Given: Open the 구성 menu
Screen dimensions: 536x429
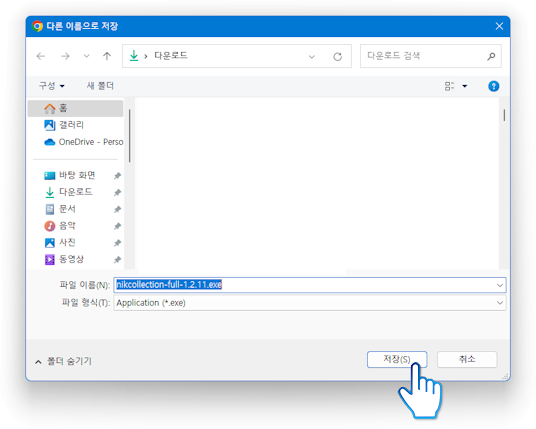Looking at the screenshot, I should click(x=51, y=85).
